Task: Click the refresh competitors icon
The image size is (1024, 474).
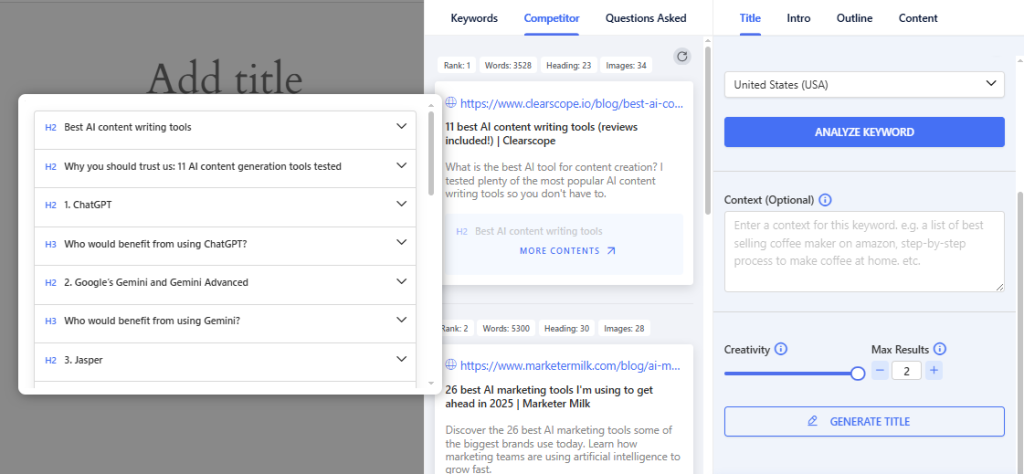Action: 682,57
